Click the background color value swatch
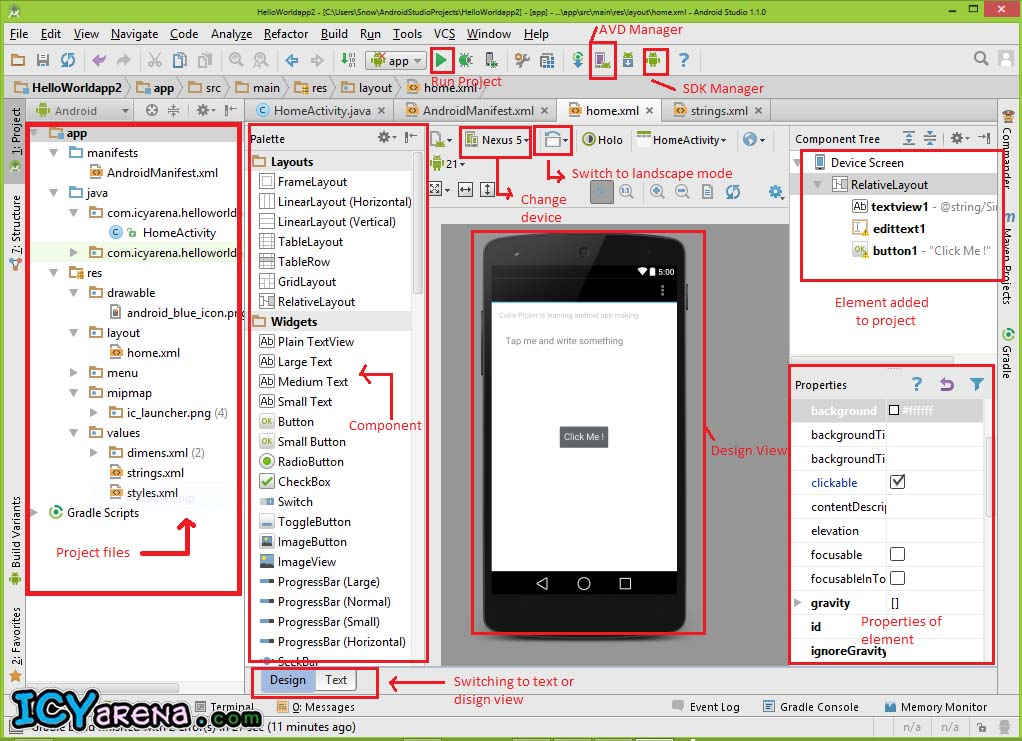Screen dimensions: 1022x741 [894, 410]
